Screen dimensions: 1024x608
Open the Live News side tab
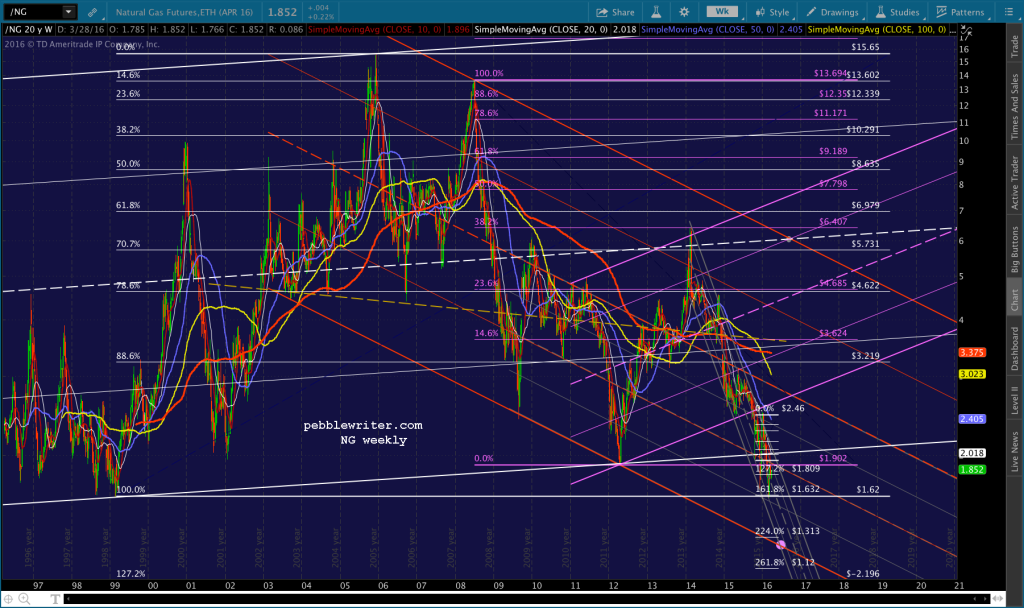[x=1014, y=451]
